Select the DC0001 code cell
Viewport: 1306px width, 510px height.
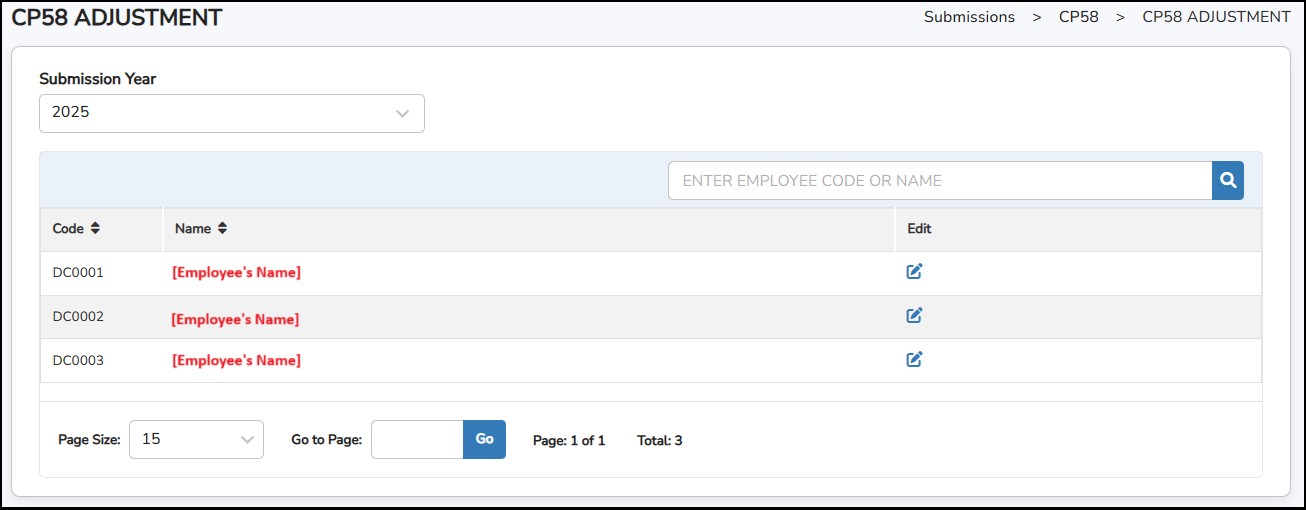coord(78,272)
